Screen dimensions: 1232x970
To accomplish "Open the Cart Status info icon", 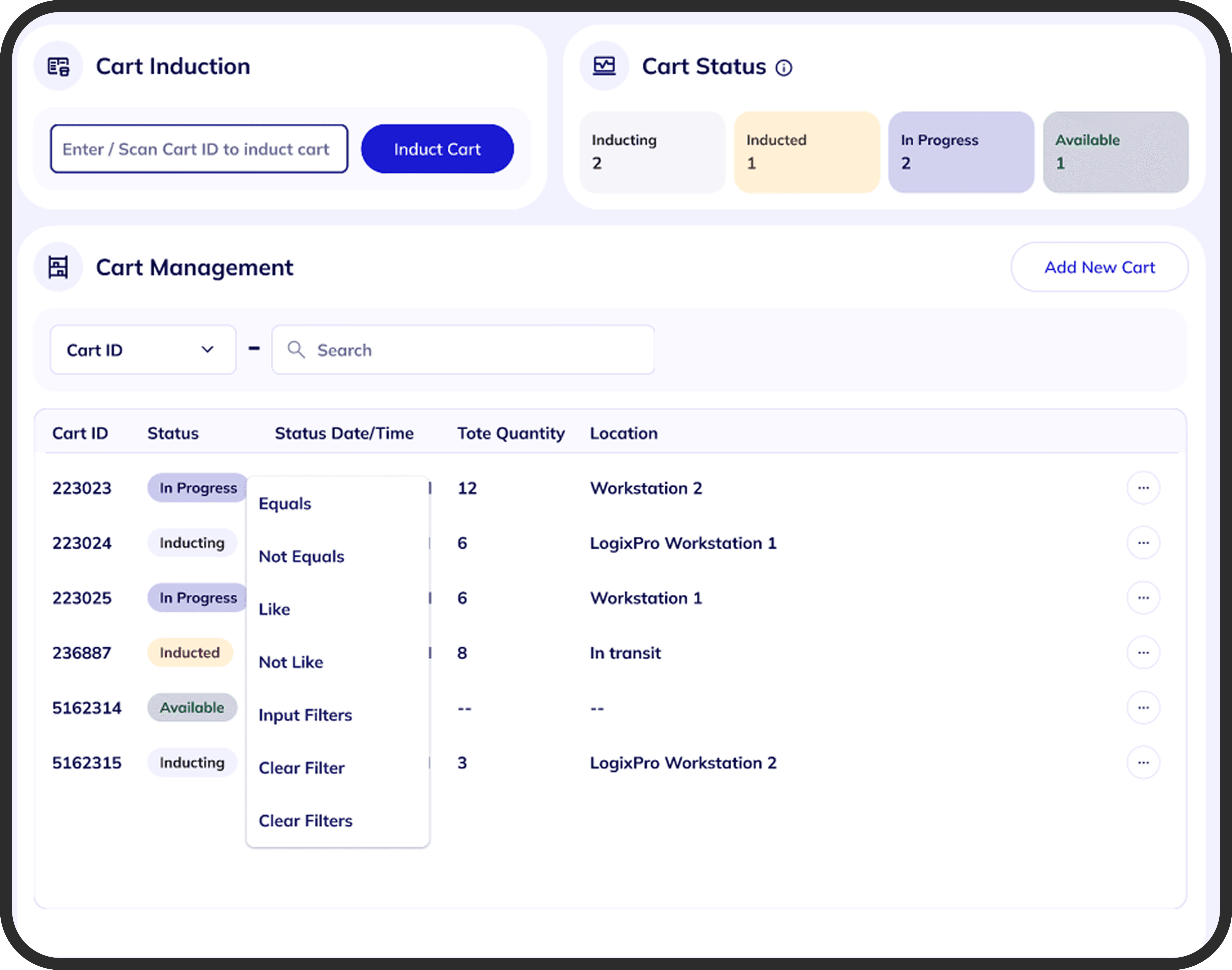I will click(784, 68).
